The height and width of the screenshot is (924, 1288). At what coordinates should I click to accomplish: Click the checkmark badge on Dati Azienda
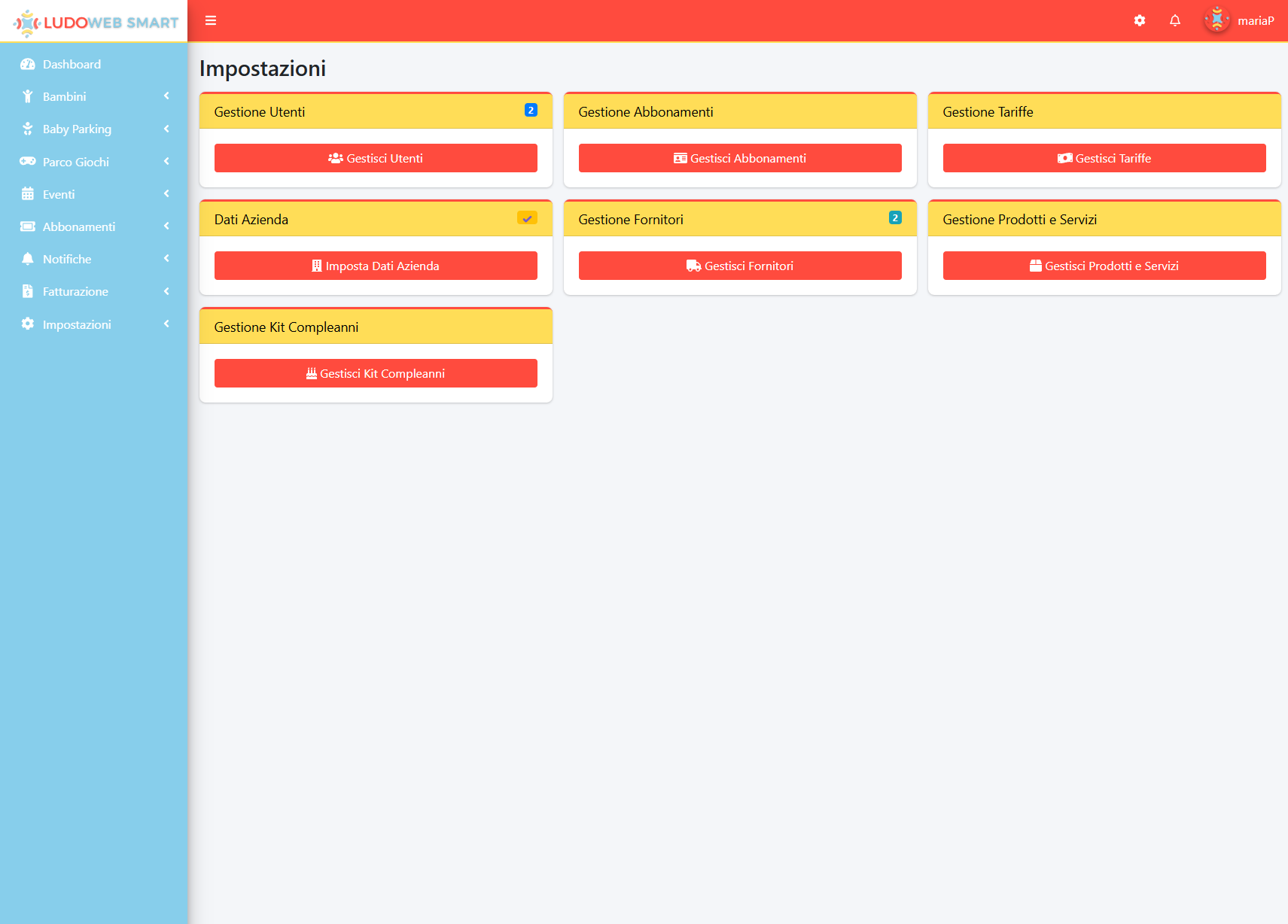coord(527,217)
